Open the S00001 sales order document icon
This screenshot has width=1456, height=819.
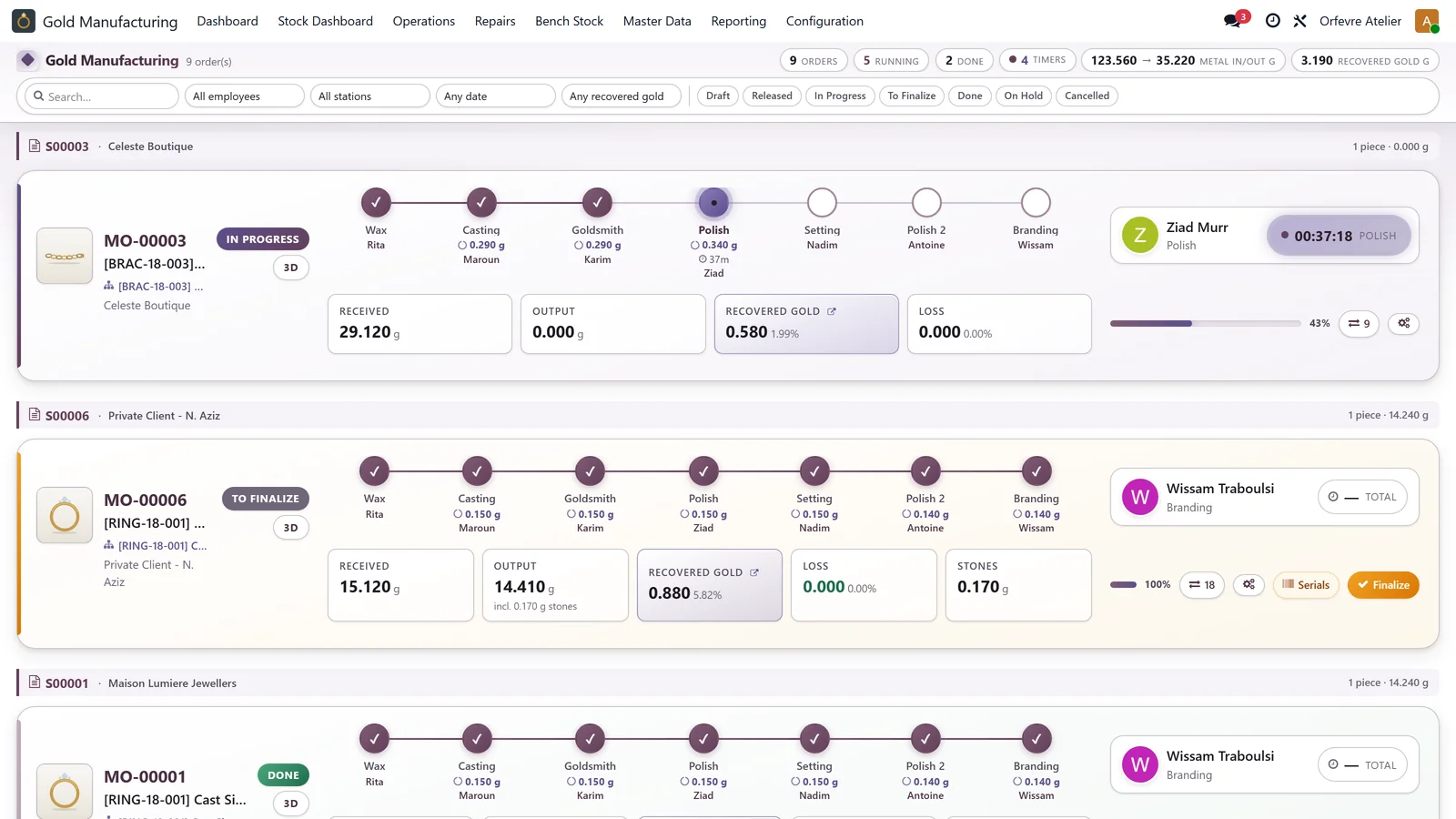(x=35, y=682)
